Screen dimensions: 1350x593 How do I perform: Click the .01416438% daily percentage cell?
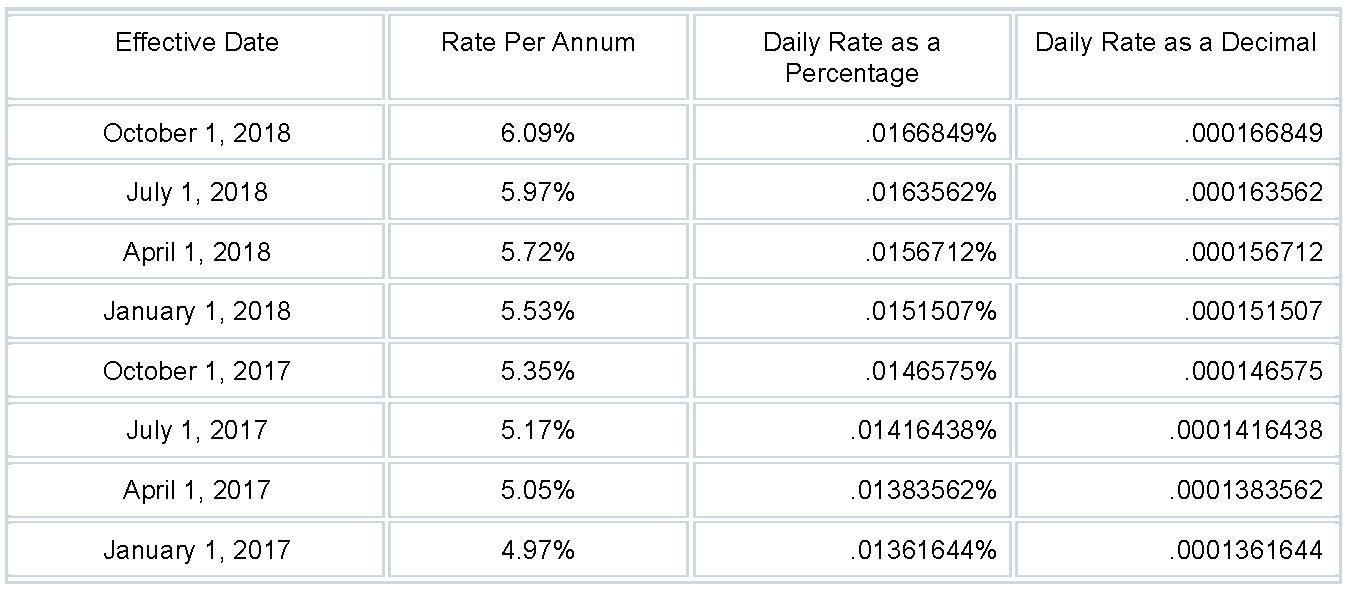click(923, 430)
